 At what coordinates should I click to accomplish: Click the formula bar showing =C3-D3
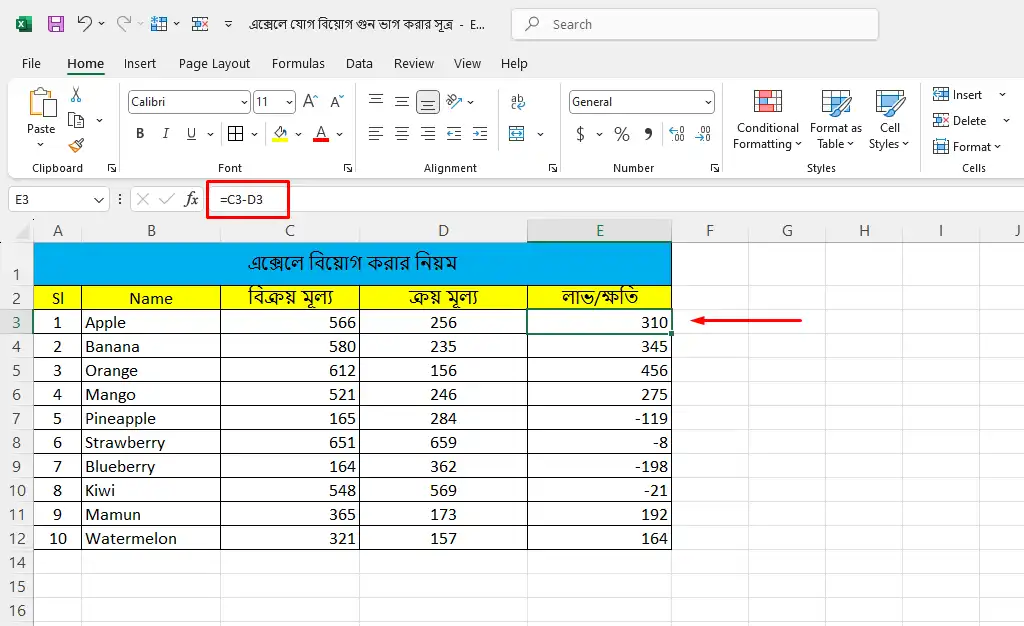[615, 199]
